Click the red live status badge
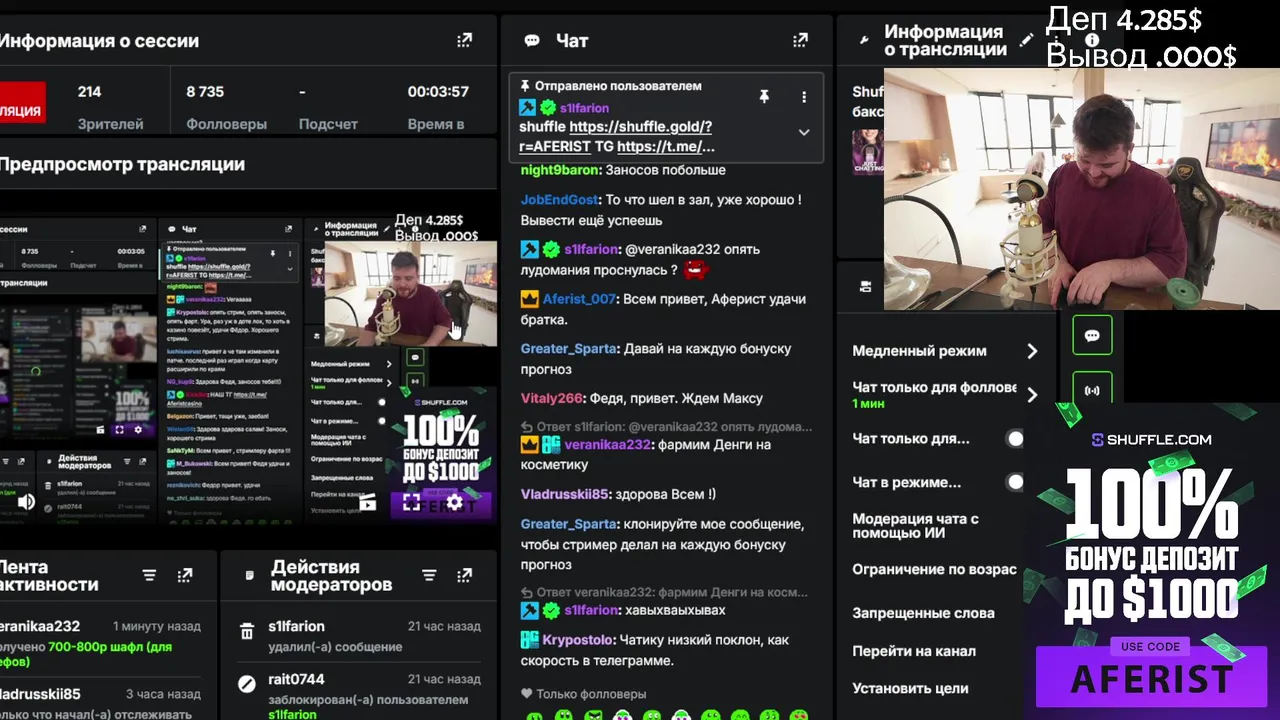Image resolution: width=1280 pixels, height=720 pixels. pos(22,103)
